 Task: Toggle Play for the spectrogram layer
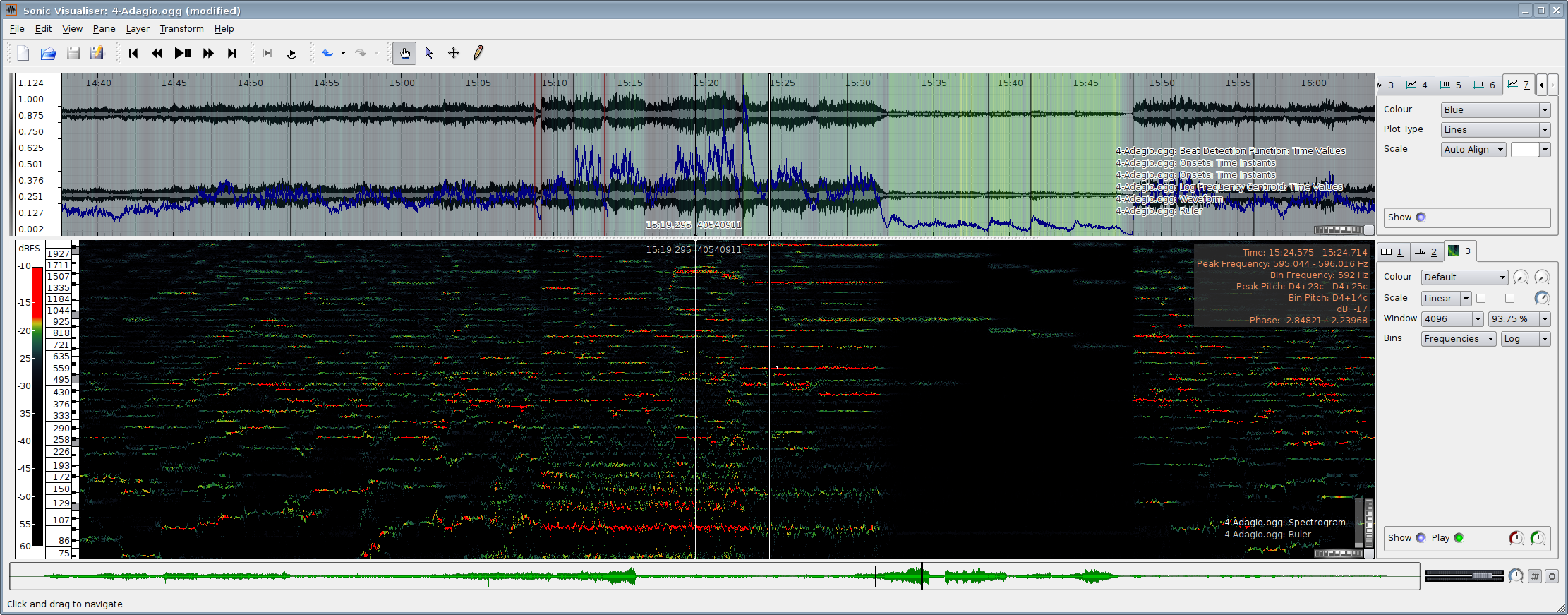(1459, 538)
